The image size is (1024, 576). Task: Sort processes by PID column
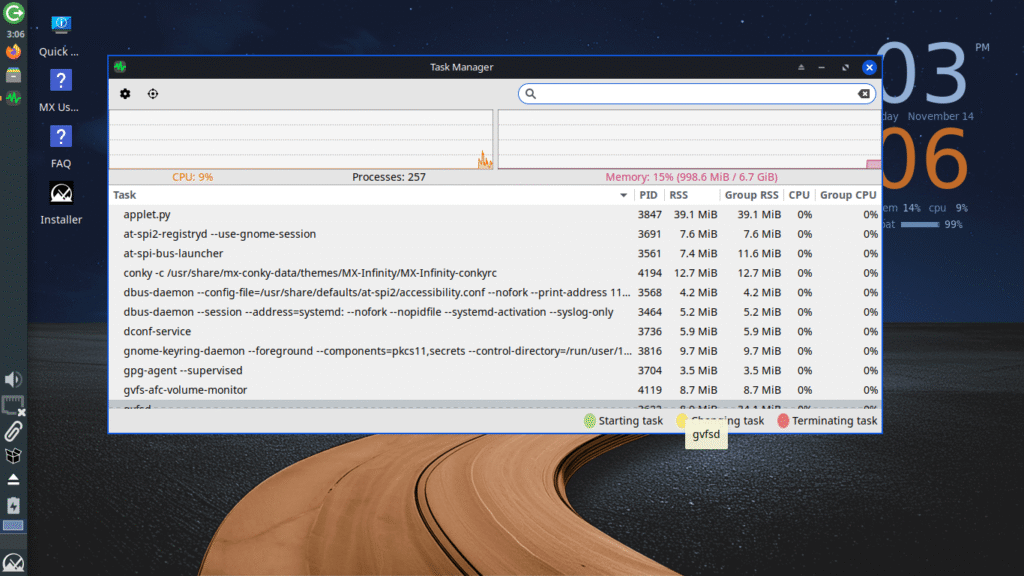click(648, 195)
